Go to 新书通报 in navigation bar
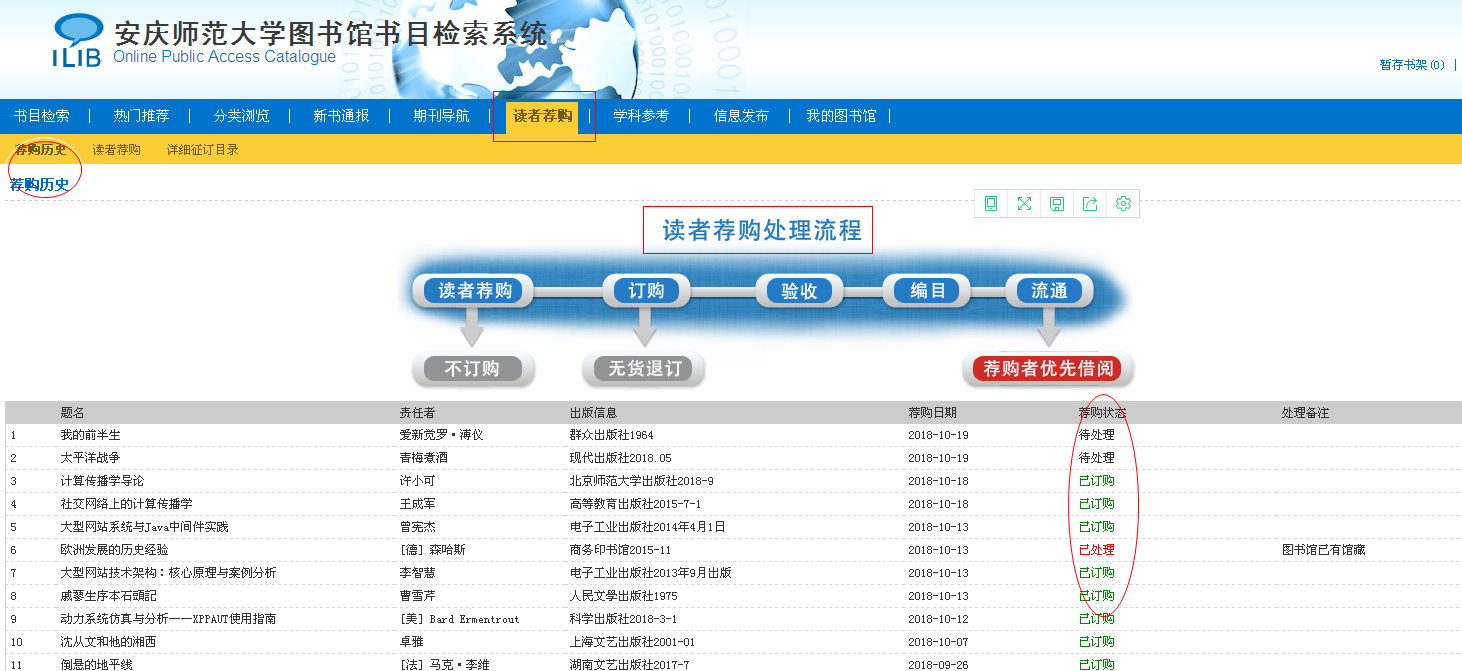 [341, 116]
